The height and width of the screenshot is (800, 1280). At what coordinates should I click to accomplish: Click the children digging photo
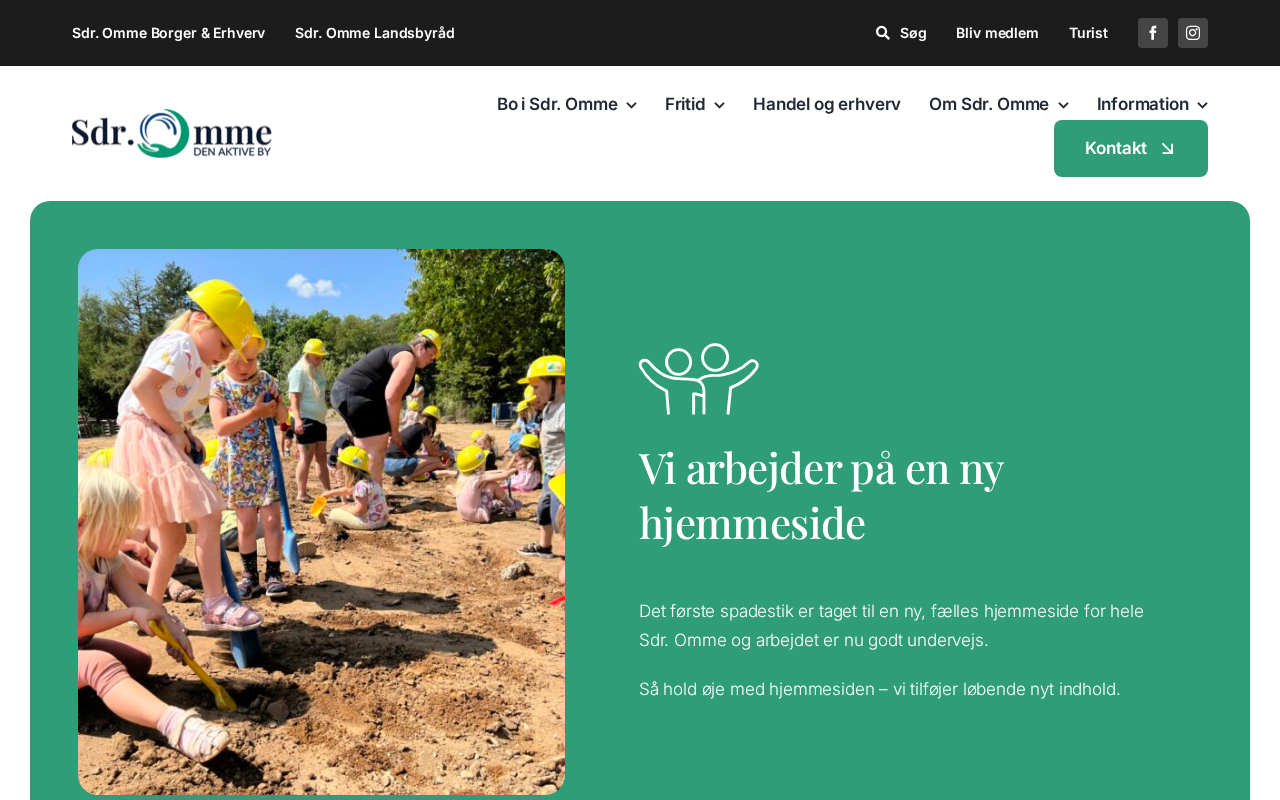click(x=321, y=522)
